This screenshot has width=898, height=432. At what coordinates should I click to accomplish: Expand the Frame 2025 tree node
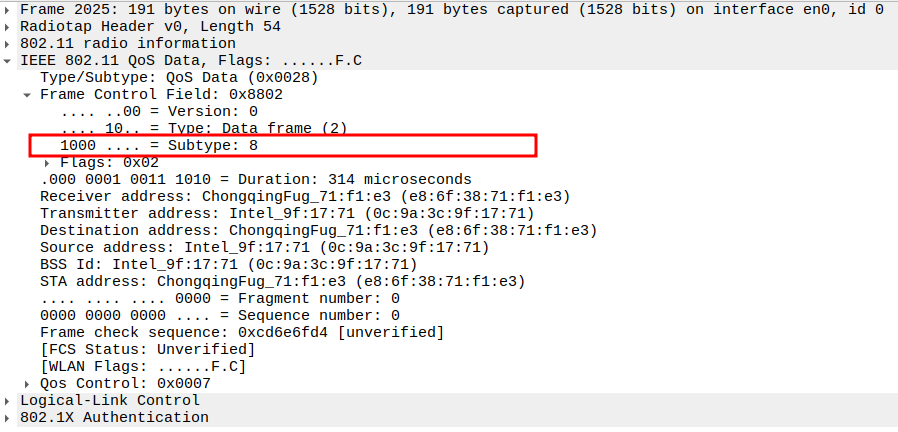tap(9, 9)
